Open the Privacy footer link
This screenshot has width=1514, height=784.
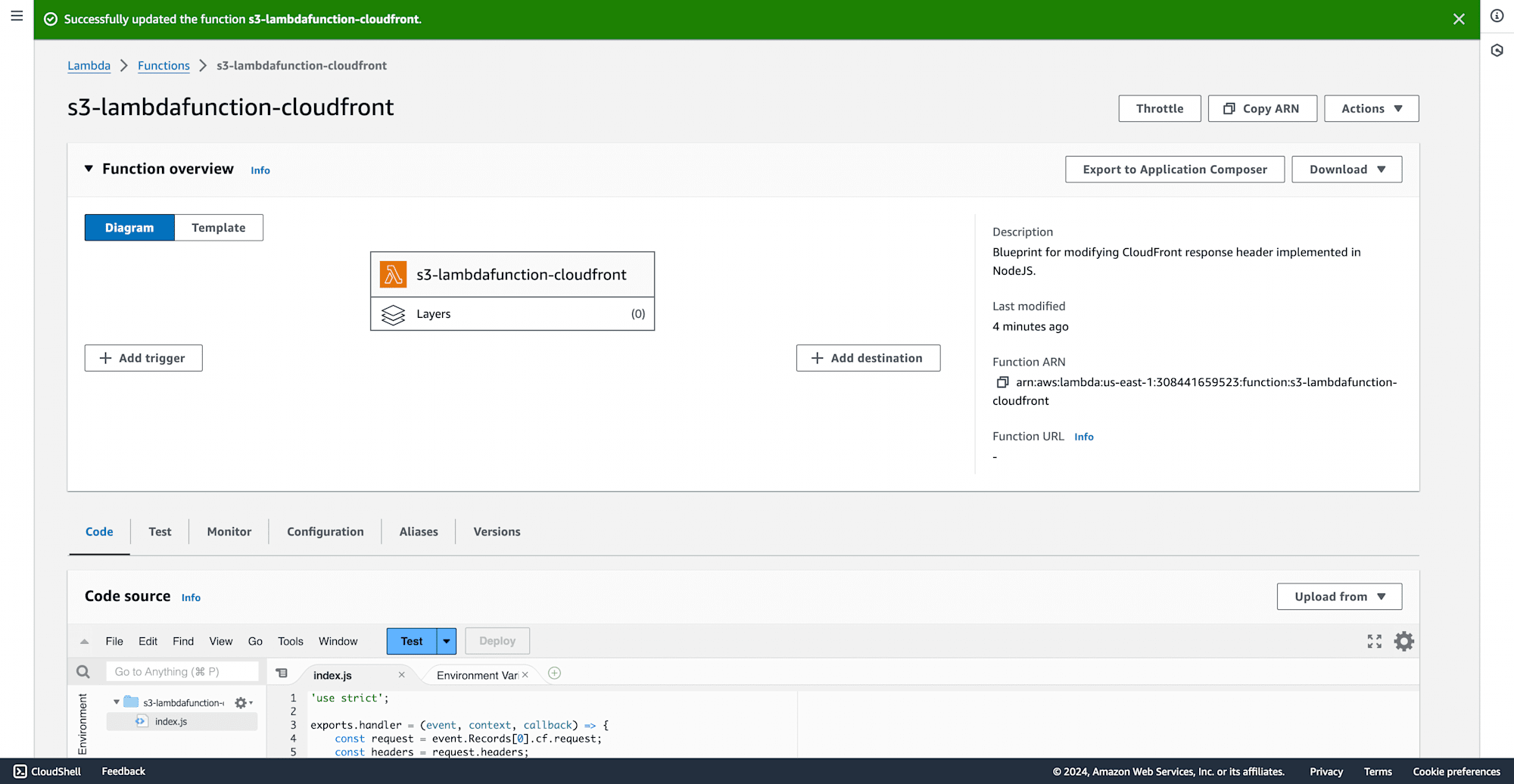1326,772
